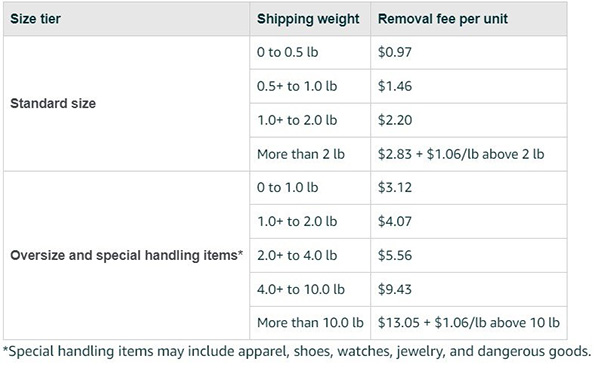Click the $13.05 + $1.06/lb above 10 lb cell
The height and width of the screenshot is (371, 600).
(469, 322)
